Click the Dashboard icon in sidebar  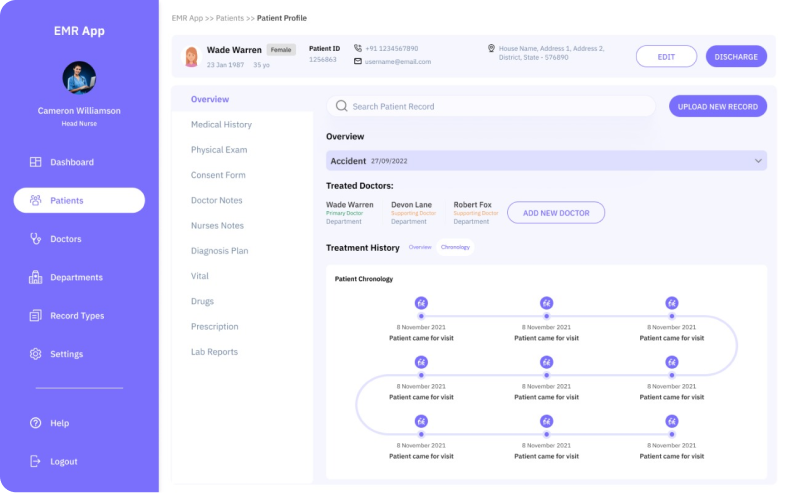[35, 162]
